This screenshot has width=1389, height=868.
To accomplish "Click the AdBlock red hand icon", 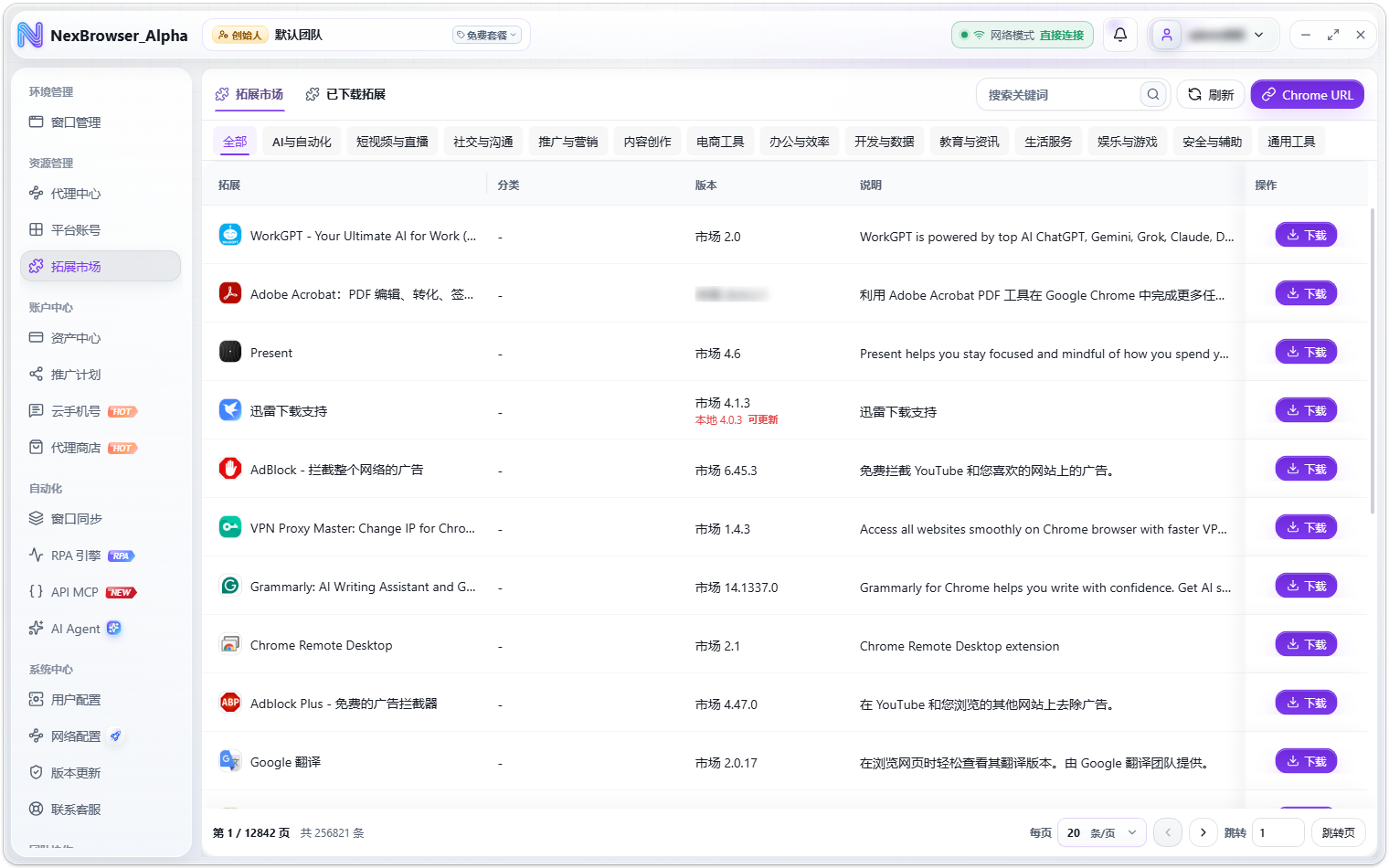I will click(x=230, y=469).
